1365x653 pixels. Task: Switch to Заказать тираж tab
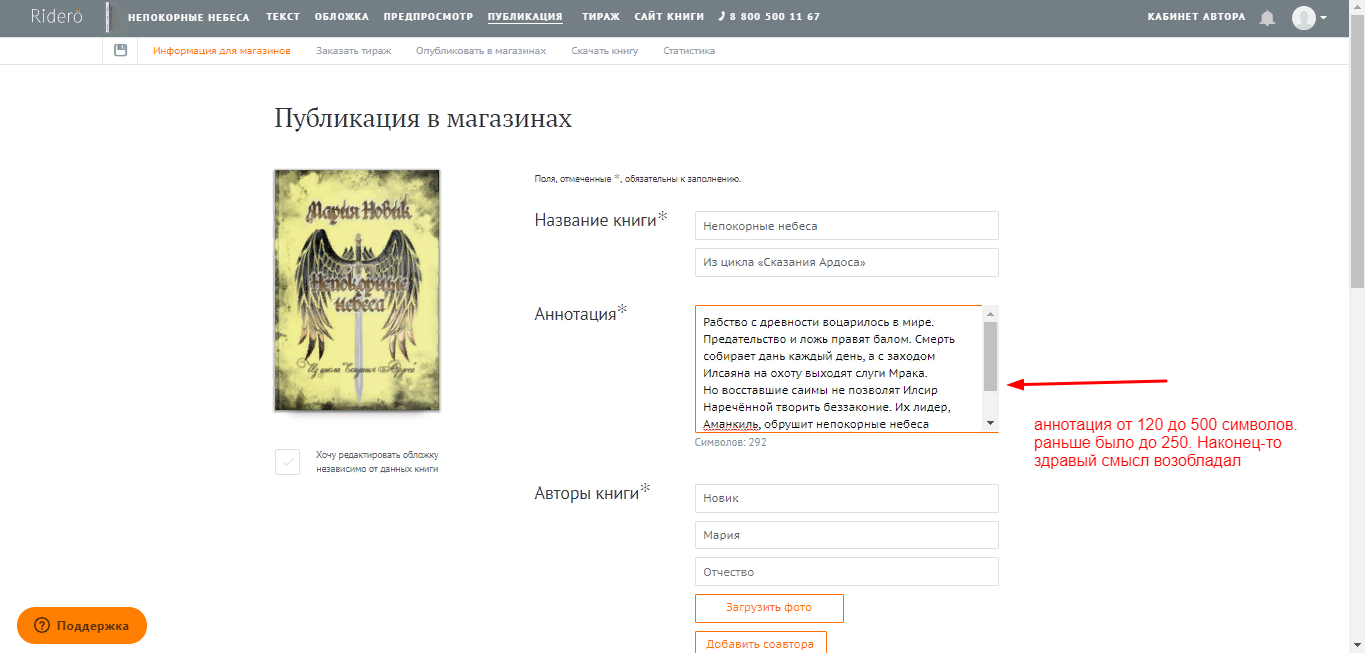coord(353,50)
